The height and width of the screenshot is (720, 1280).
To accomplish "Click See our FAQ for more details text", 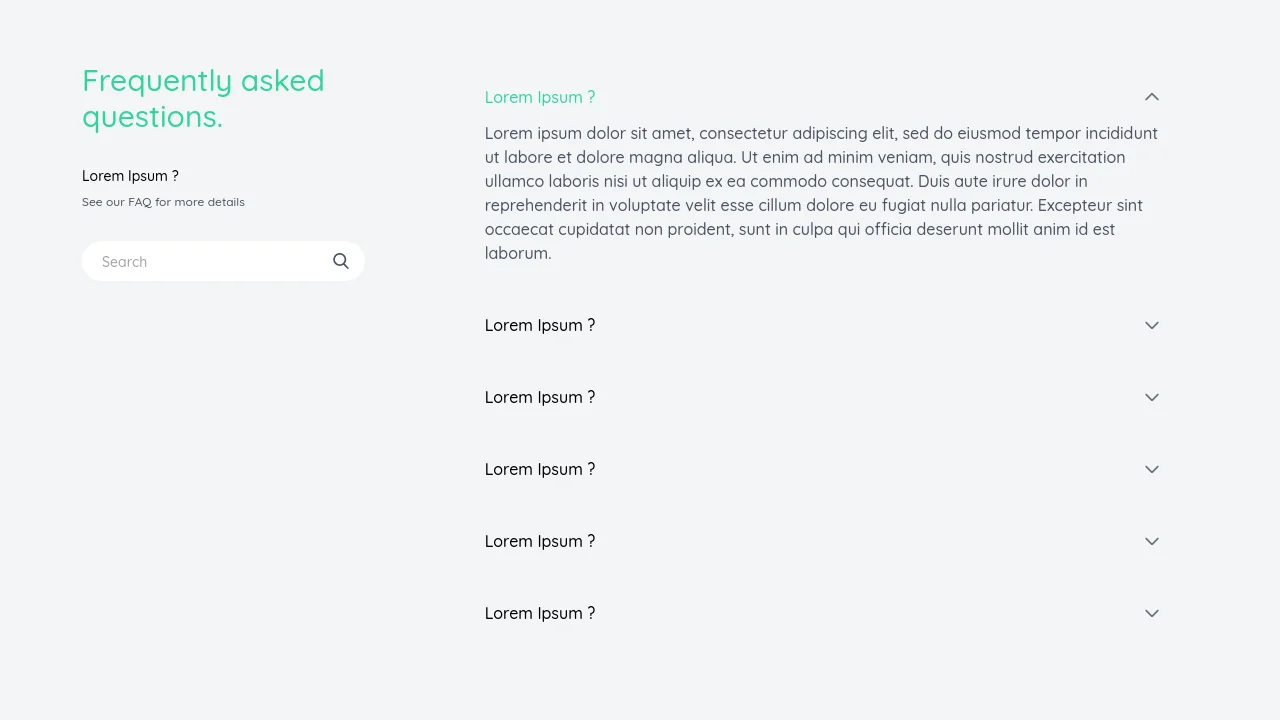I will pos(163,202).
